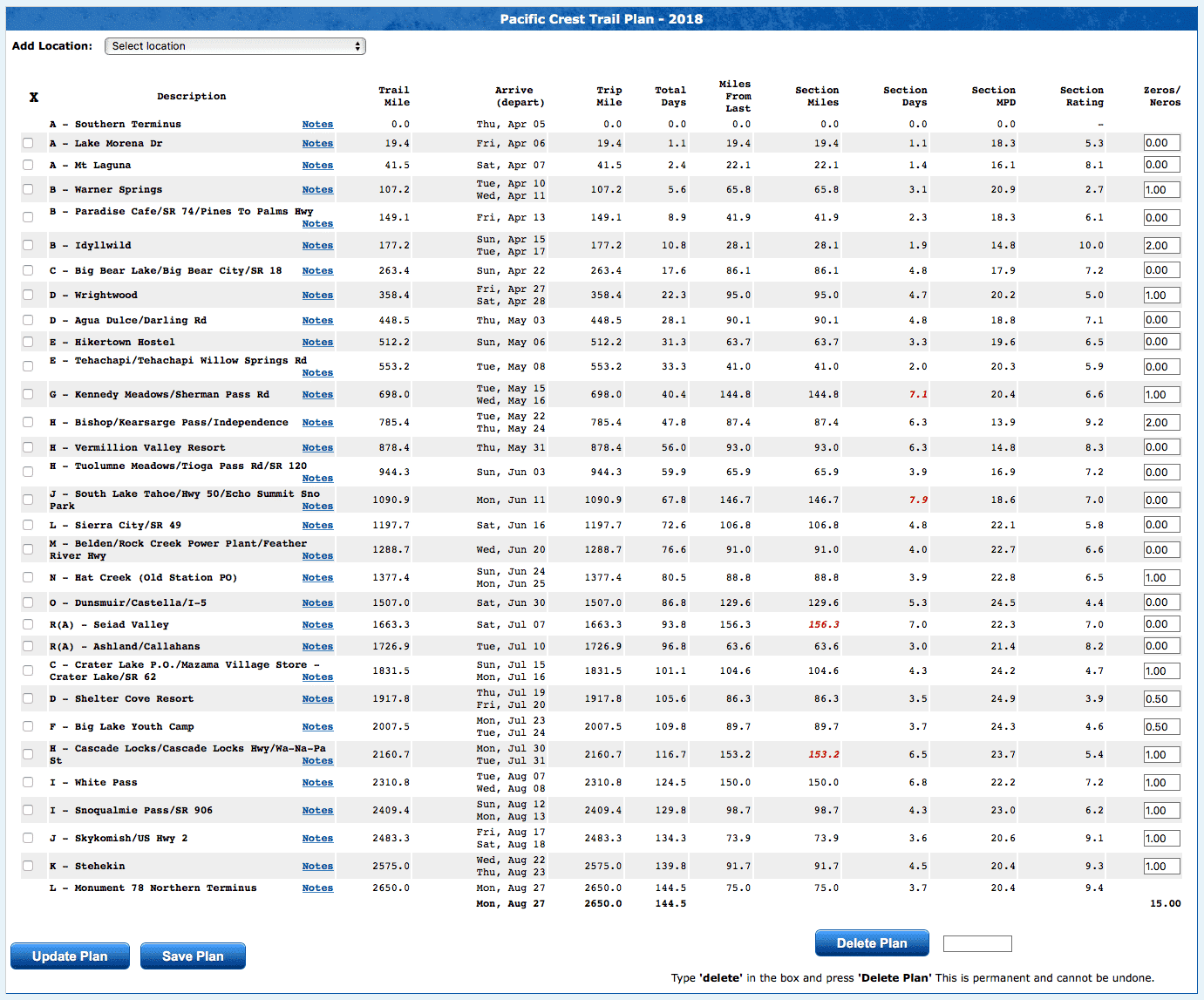This screenshot has height=1000, width=1204.
Task: Click the Zeros/Neros column header
Action: pos(1162,96)
